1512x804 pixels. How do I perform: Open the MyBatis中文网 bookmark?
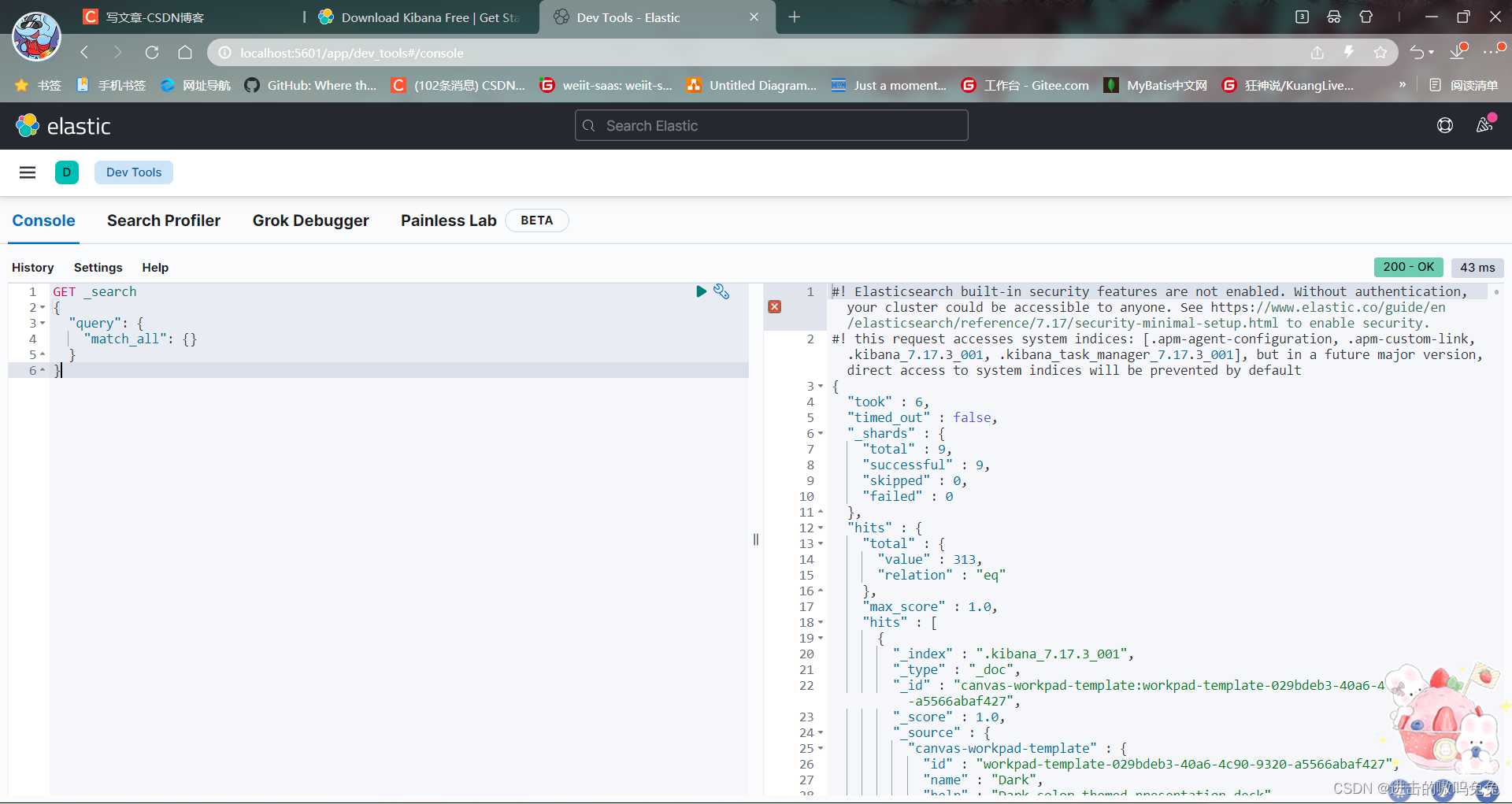(x=1155, y=85)
